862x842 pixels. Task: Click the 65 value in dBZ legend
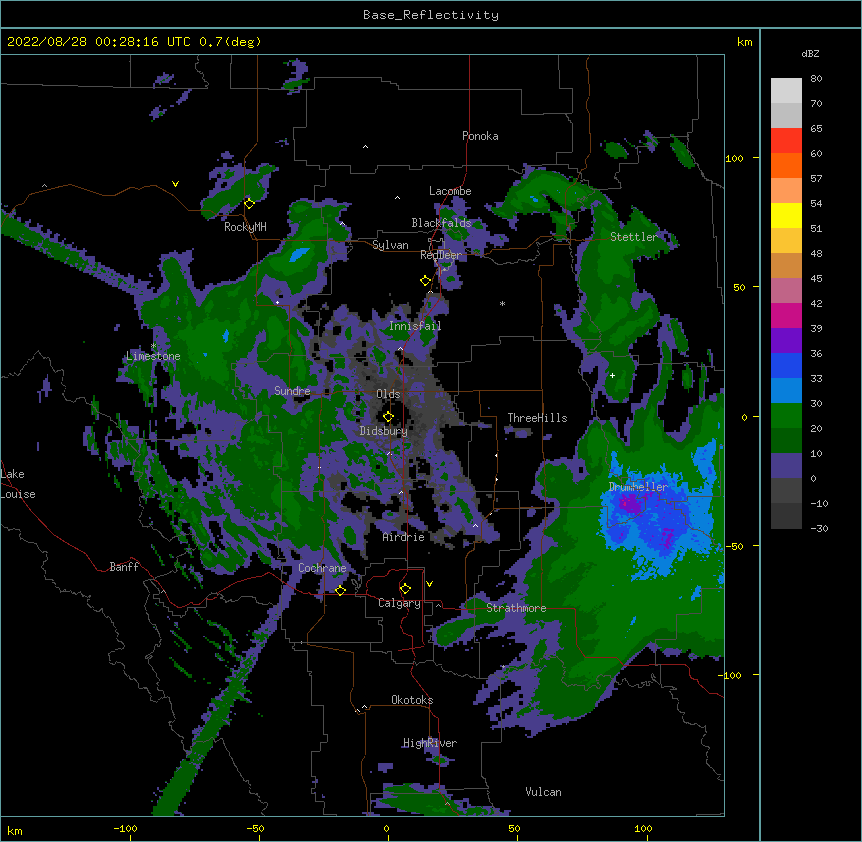pyautogui.click(x=816, y=129)
